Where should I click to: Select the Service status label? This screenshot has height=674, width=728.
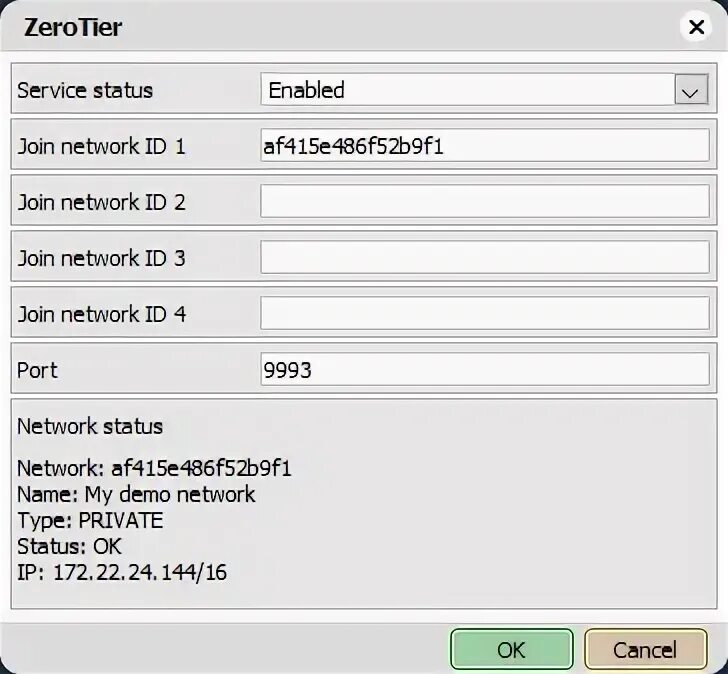click(x=85, y=90)
